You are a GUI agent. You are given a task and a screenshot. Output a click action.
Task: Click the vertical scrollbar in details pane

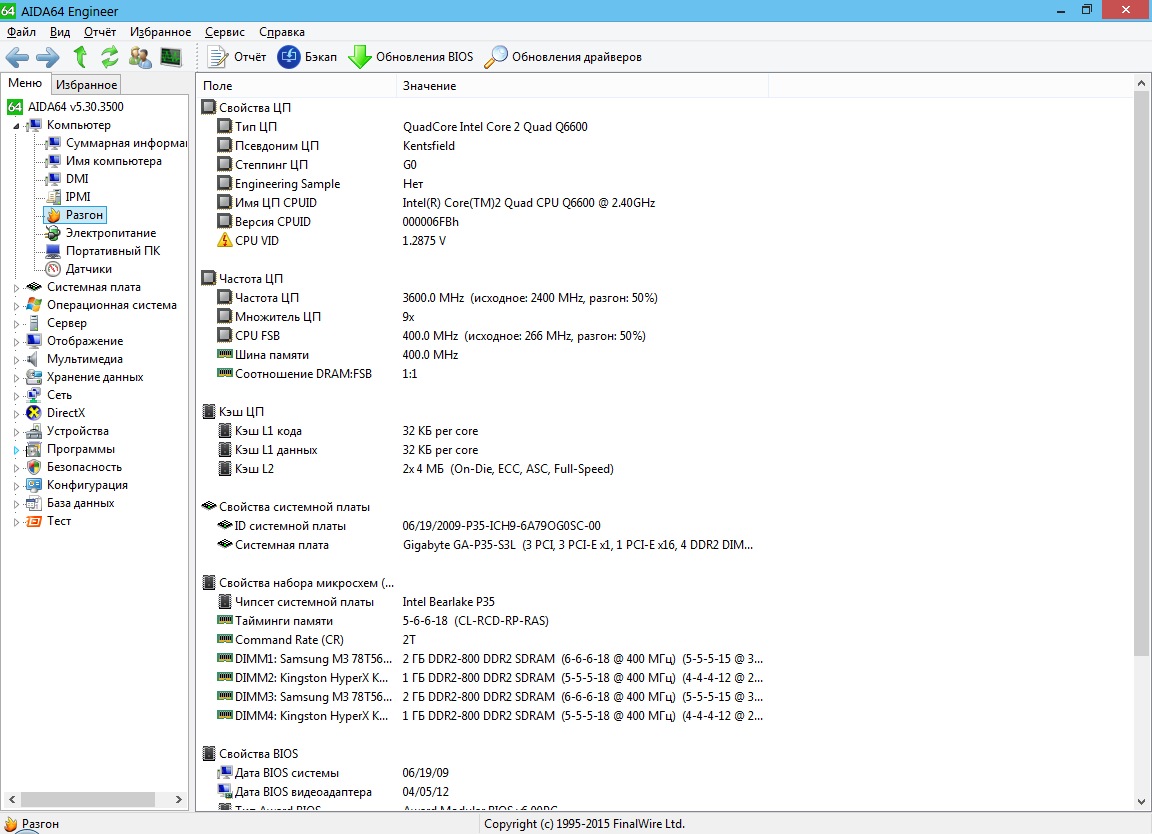point(1141,375)
